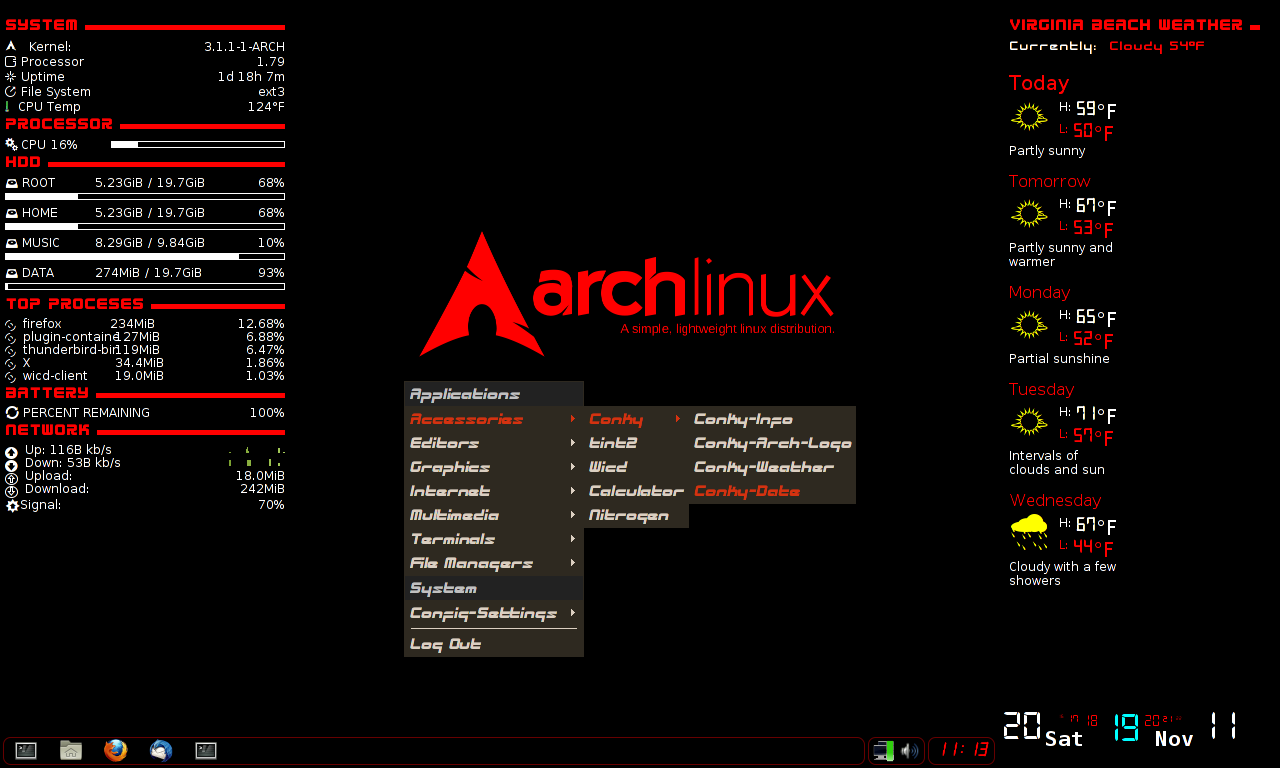1280x768 pixels.
Task: Click the thermometer icon beside CPU Temp
Action: tap(8, 106)
